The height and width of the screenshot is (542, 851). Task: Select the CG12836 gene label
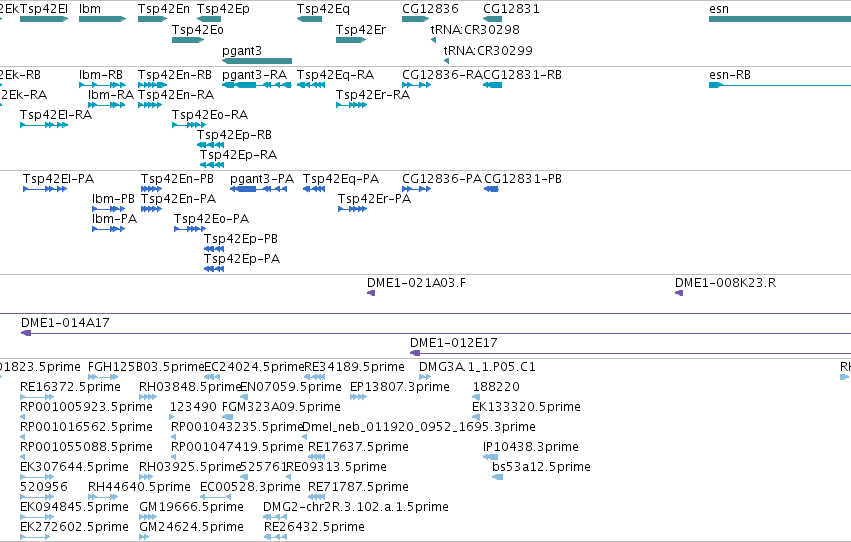coord(430,9)
